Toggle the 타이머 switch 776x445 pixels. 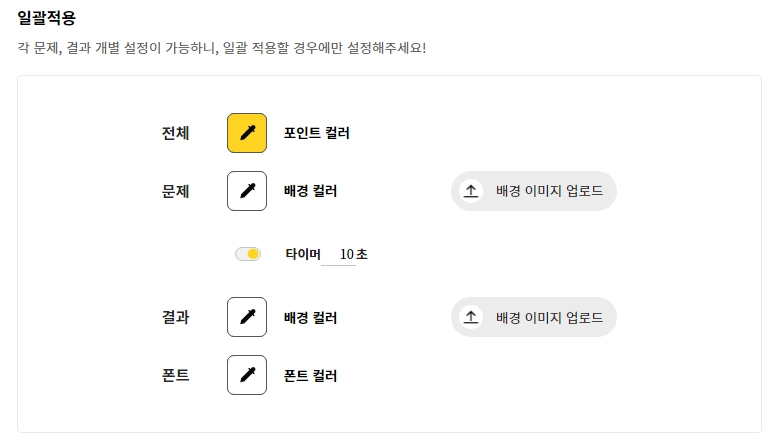tap(248, 254)
